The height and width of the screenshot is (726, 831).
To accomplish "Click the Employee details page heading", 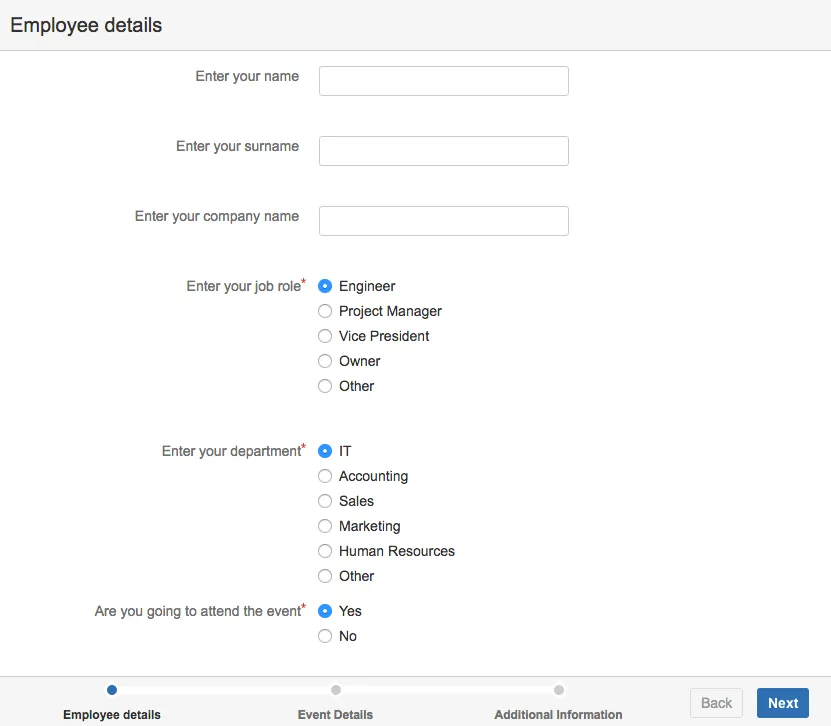I will (x=86, y=25).
